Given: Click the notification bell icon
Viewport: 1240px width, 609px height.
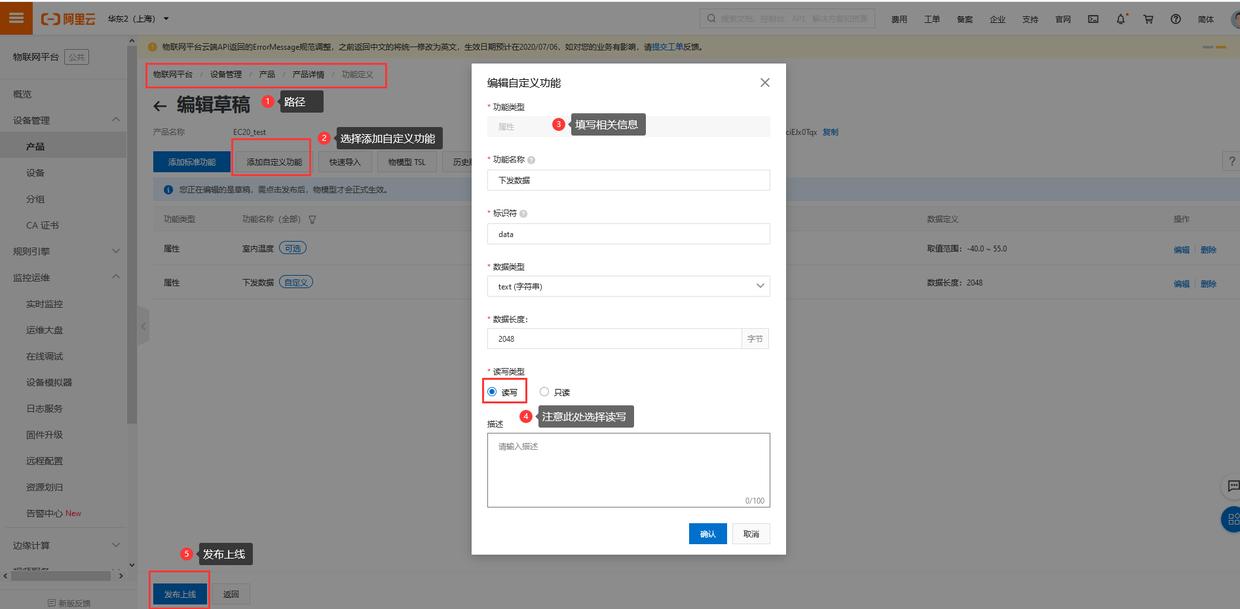Looking at the screenshot, I should tap(1121, 19).
